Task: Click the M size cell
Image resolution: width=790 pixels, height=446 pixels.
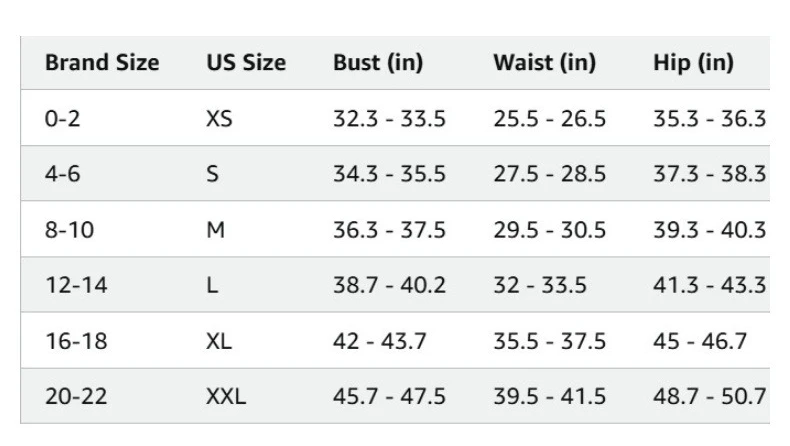Action: tap(215, 230)
